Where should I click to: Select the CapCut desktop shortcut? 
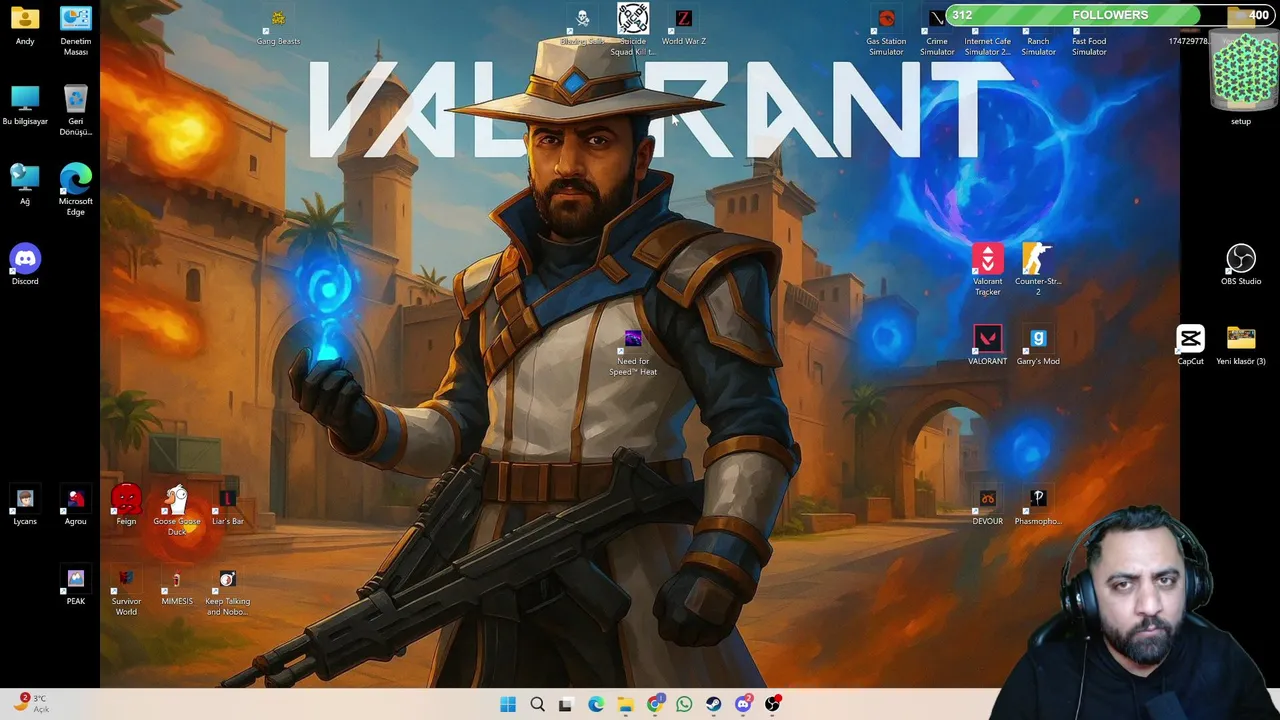pos(1190,345)
